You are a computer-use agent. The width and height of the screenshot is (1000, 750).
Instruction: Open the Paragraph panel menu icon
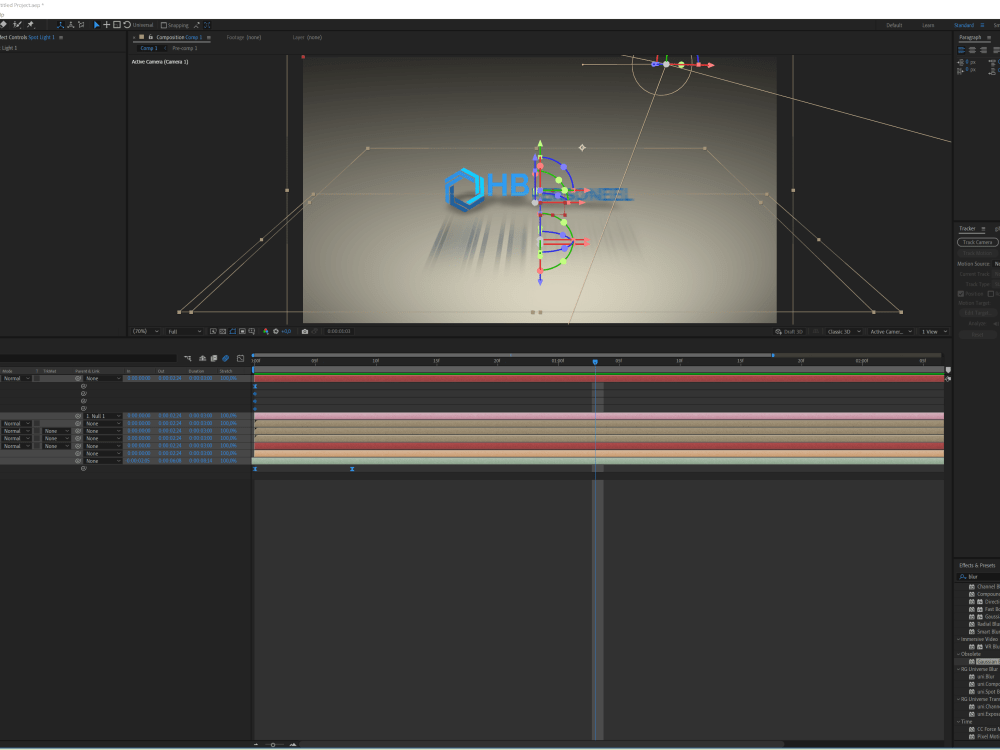tap(989, 38)
